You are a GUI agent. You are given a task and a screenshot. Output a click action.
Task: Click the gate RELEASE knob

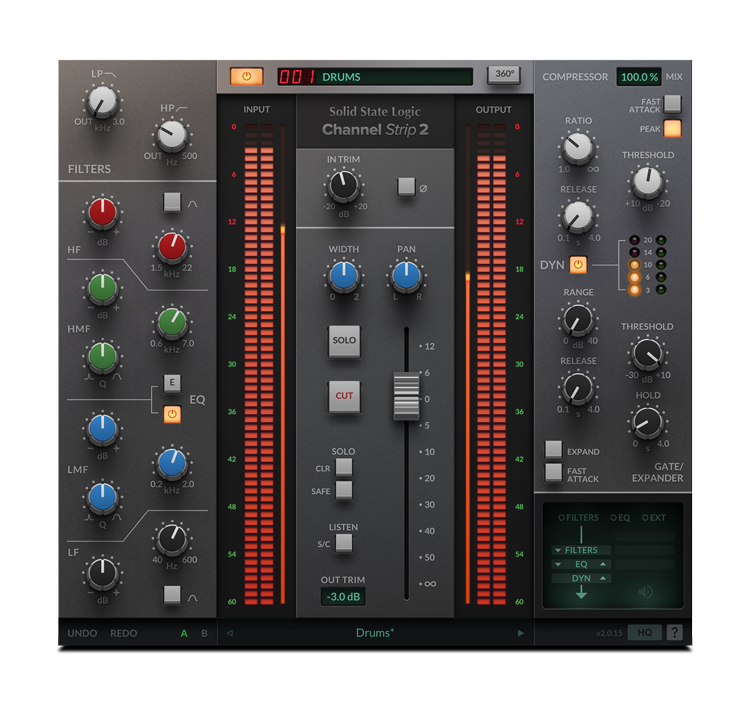pyautogui.click(x=578, y=388)
